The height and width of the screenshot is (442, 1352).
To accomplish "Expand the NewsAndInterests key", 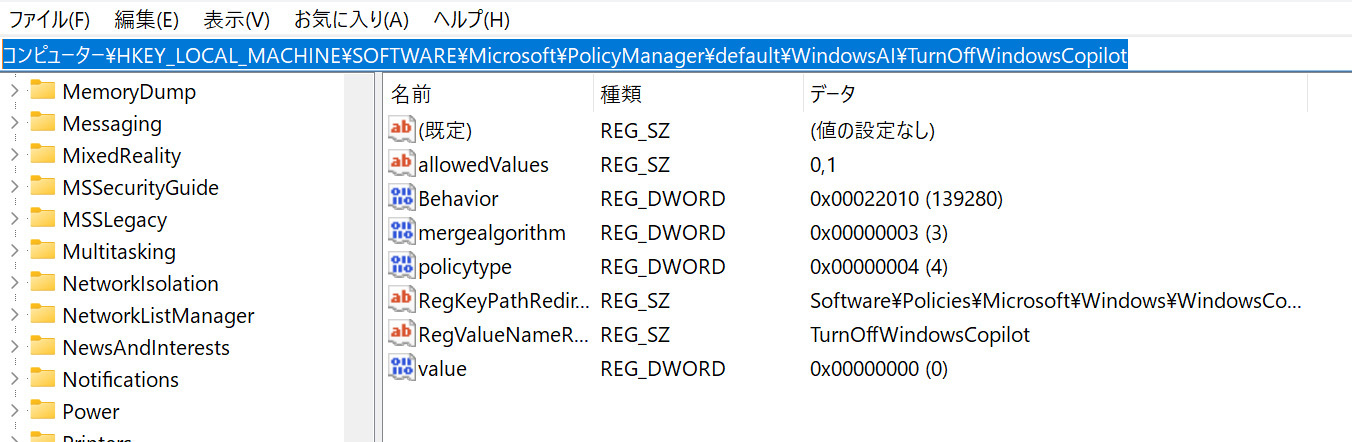I will point(14,348).
